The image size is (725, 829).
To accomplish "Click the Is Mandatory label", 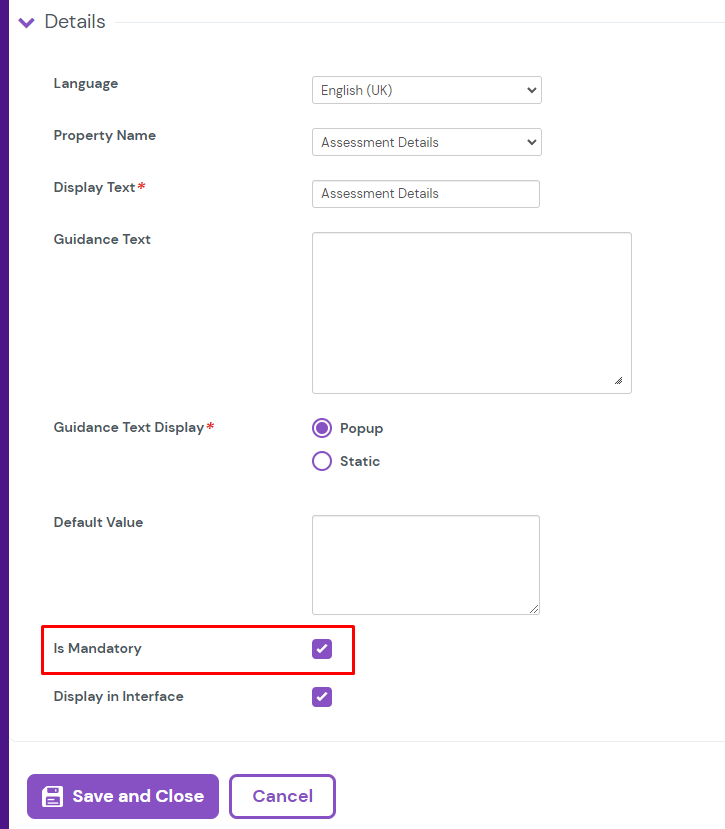I will pos(97,648).
